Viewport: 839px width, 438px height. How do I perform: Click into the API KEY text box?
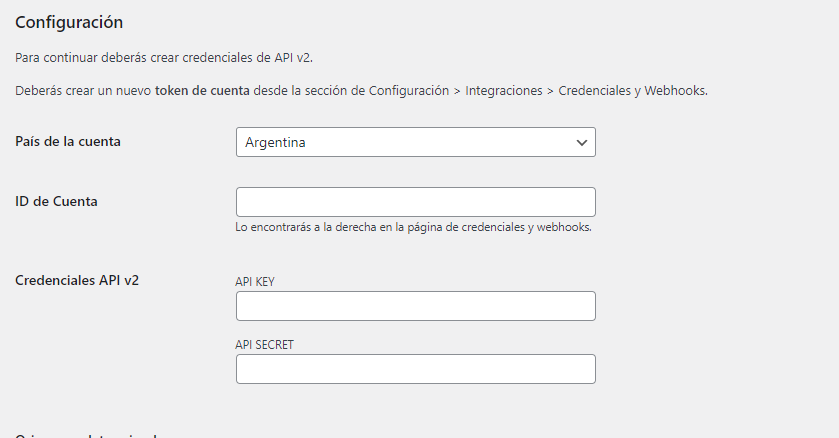416,306
